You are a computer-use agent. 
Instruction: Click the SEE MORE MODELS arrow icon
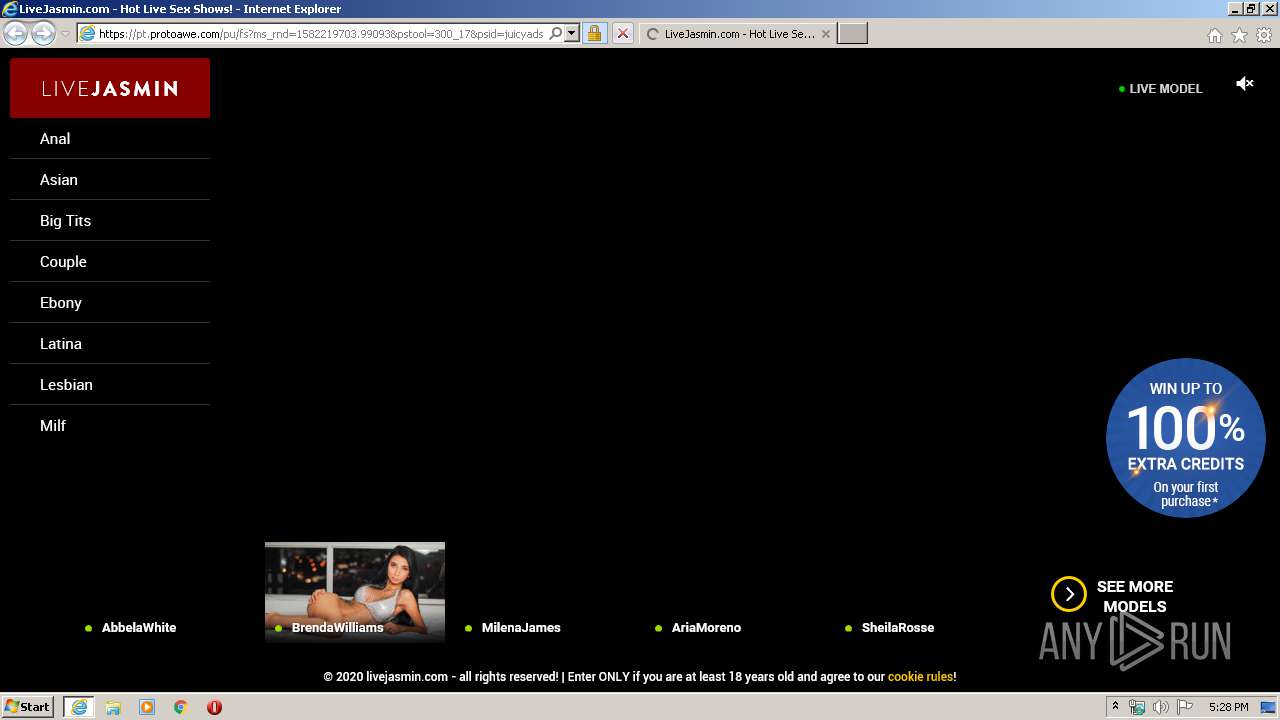pyautogui.click(x=1069, y=594)
